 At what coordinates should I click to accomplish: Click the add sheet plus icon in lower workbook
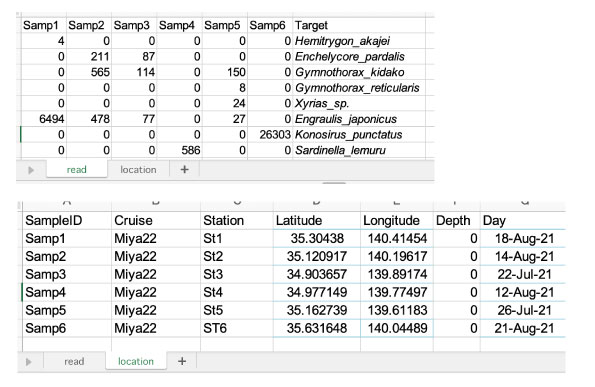182,361
